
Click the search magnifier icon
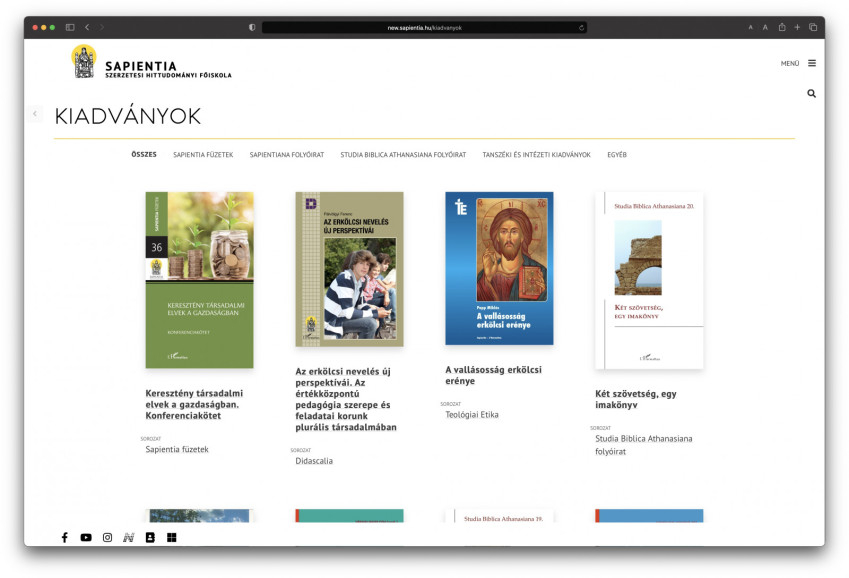tap(811, 93)
